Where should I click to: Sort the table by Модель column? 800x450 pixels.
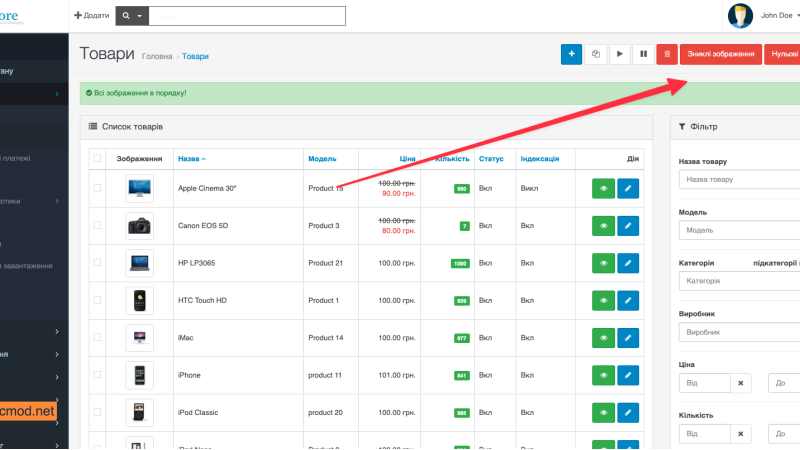point(322,159)
